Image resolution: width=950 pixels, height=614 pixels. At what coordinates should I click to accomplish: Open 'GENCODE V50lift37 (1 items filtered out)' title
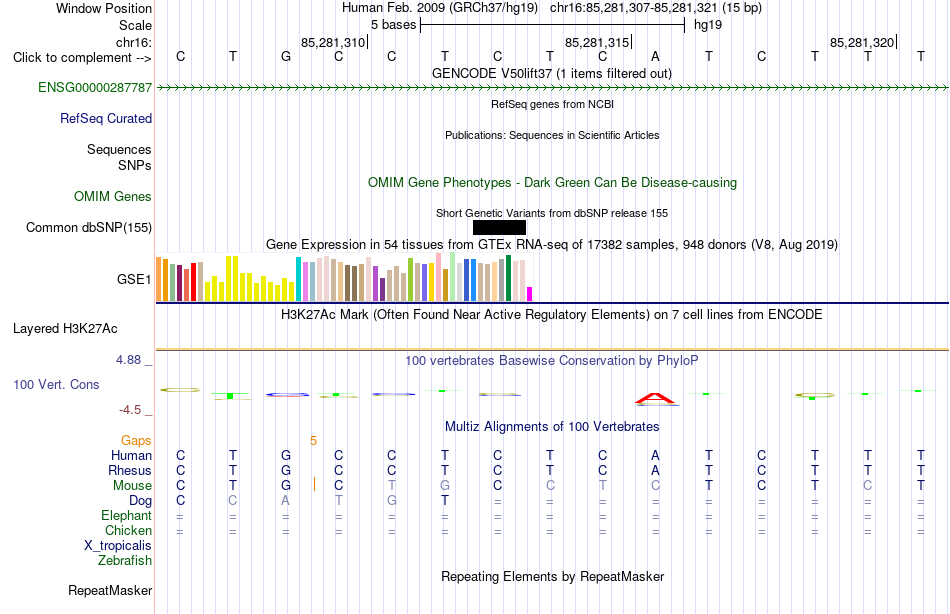pos(552,73)
